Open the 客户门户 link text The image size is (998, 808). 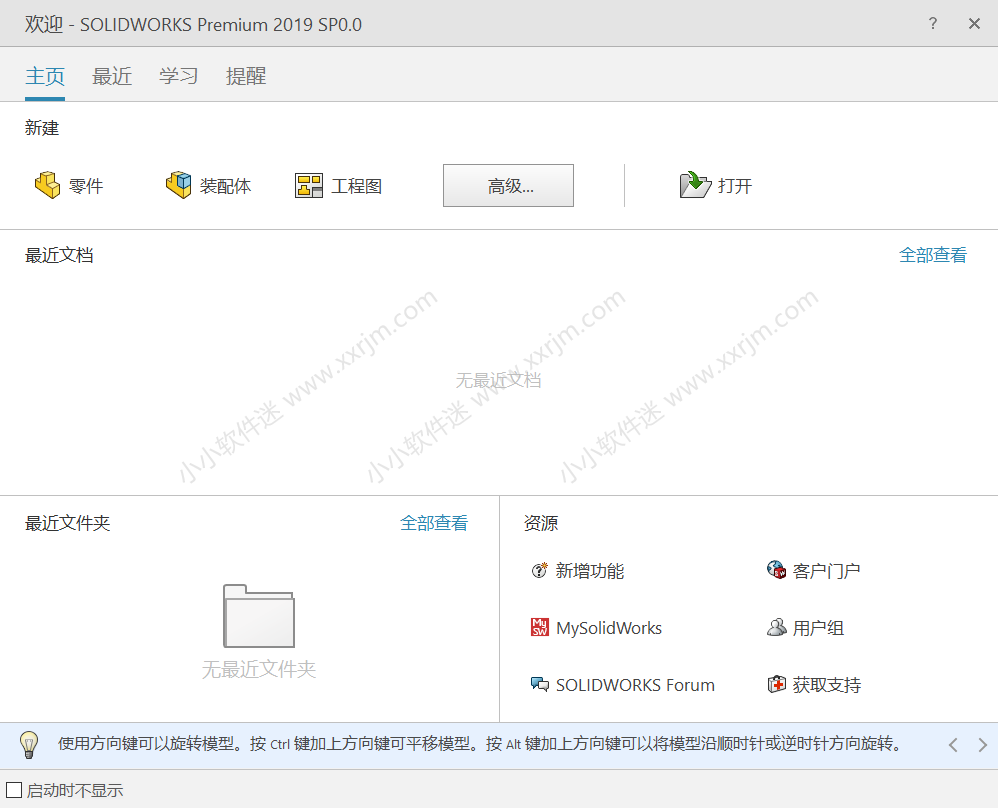click(827, 571)
